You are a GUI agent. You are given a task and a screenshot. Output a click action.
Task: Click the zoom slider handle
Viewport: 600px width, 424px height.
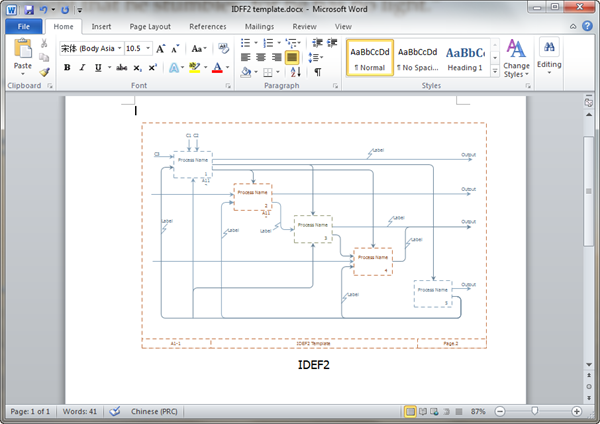point(535,411)
